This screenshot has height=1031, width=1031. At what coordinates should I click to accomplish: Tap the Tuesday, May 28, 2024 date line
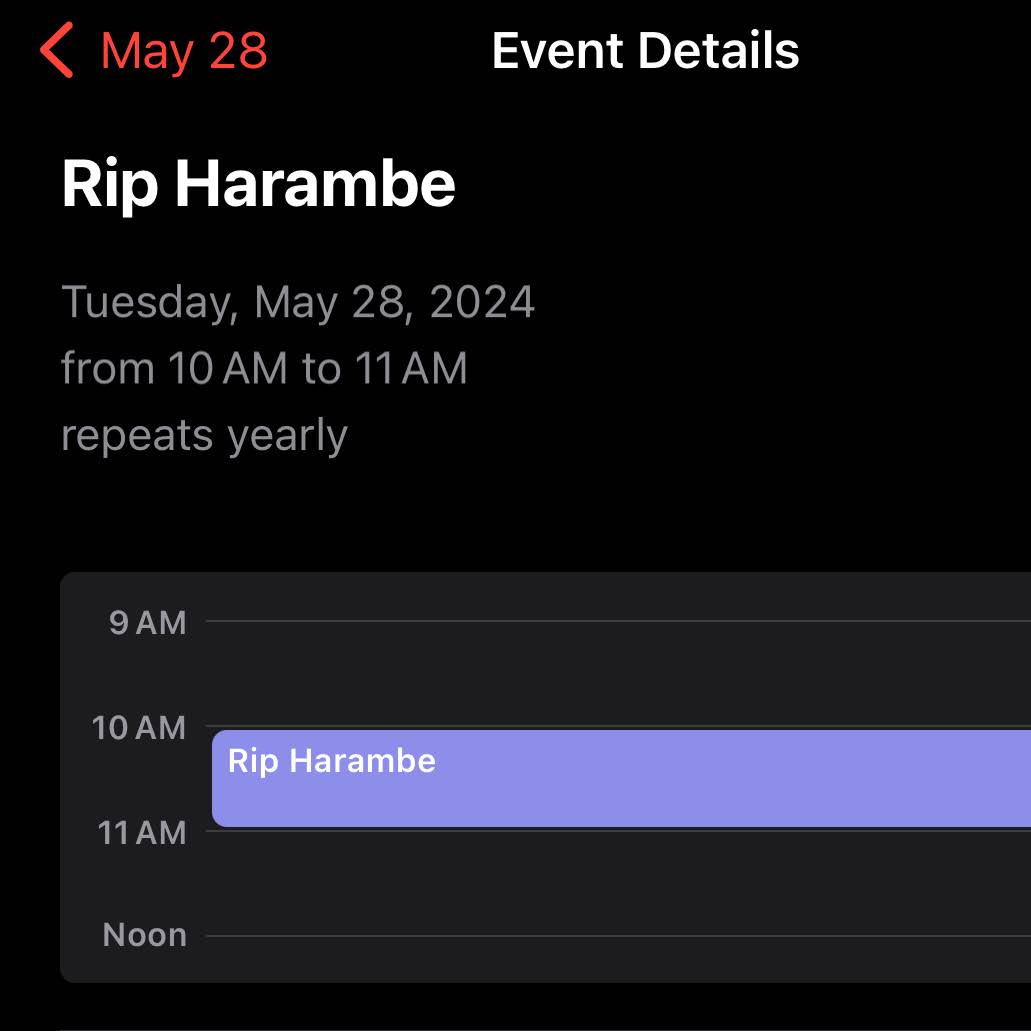click(298, 302)
